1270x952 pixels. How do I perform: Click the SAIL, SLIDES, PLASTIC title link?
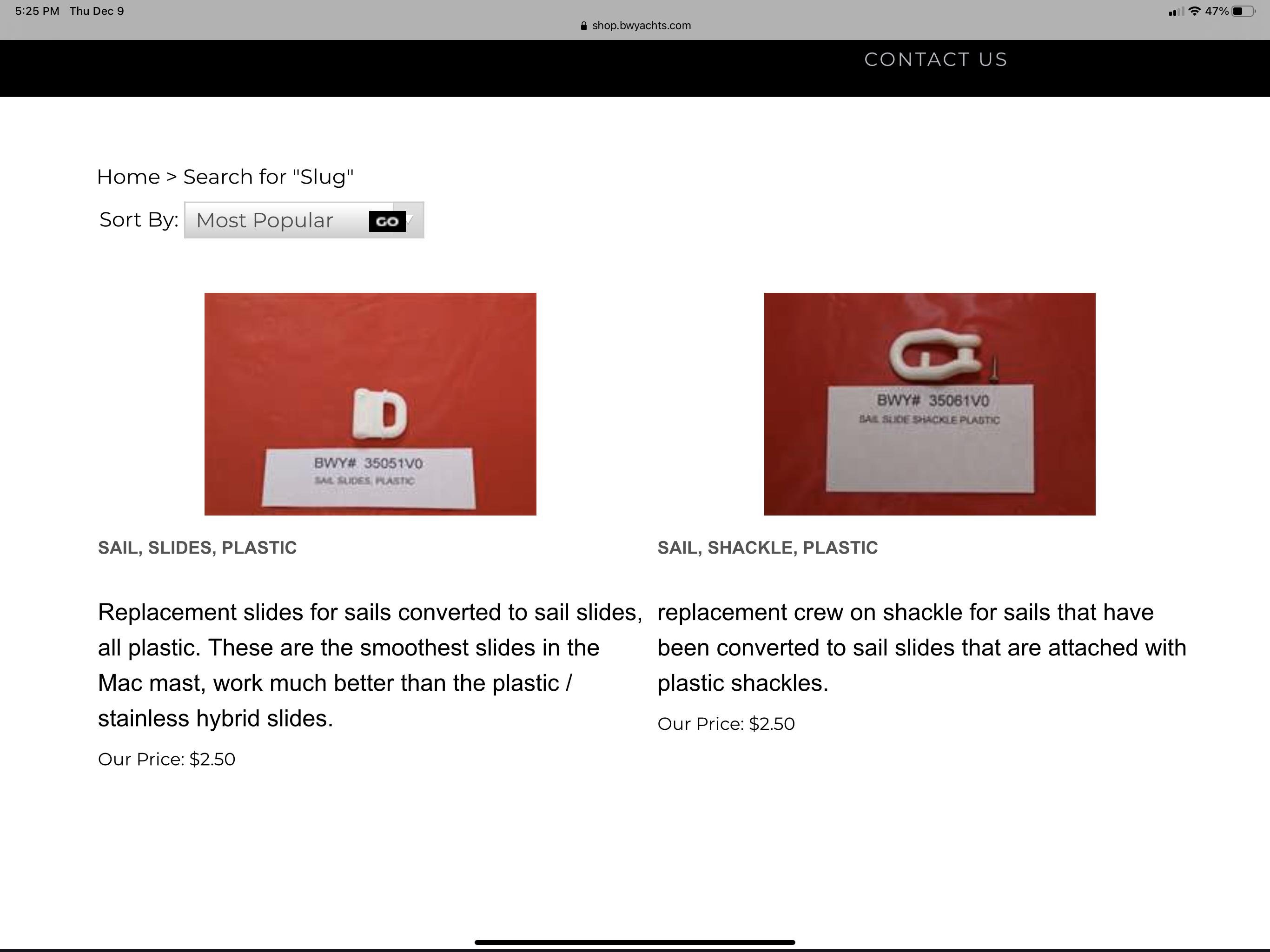click(x=197, y=548)
